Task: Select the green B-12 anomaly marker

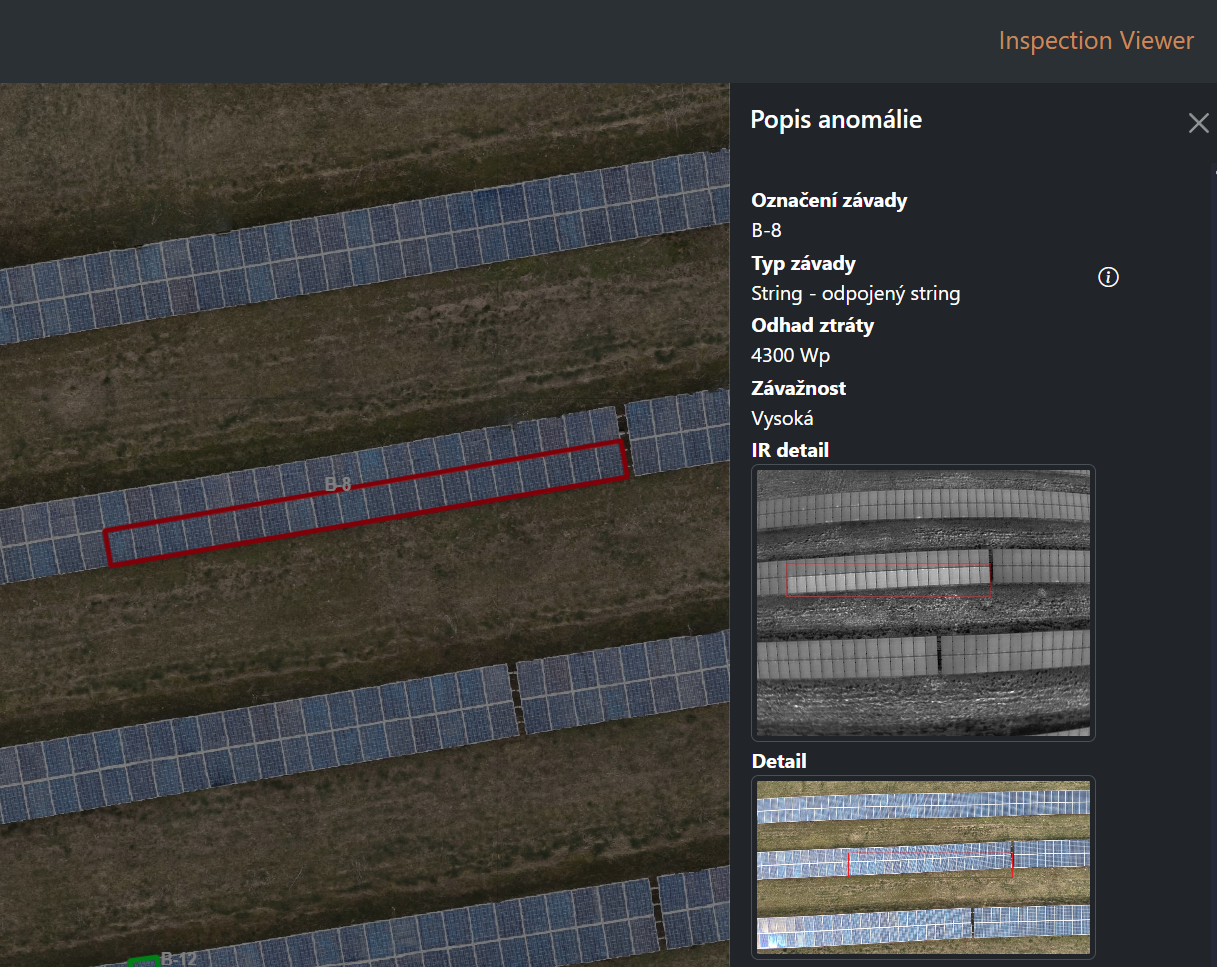Action: (x=143, y=961)
